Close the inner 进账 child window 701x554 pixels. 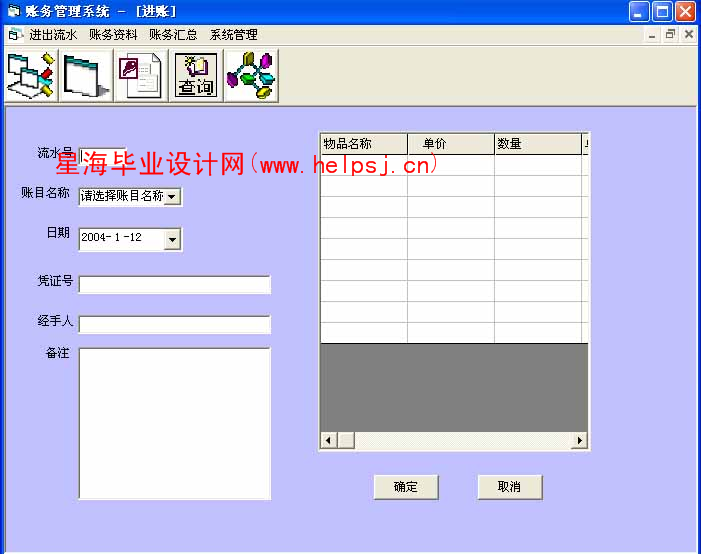coord(688,34)
